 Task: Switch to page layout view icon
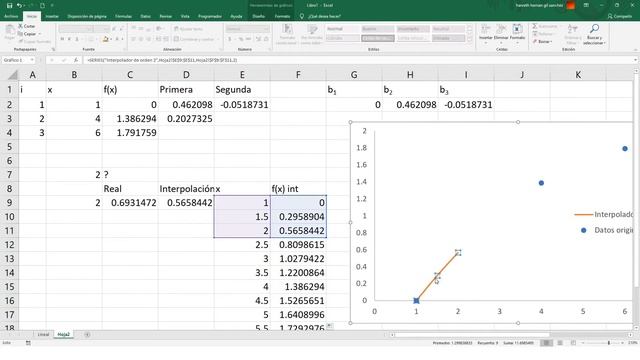point(560,343)
